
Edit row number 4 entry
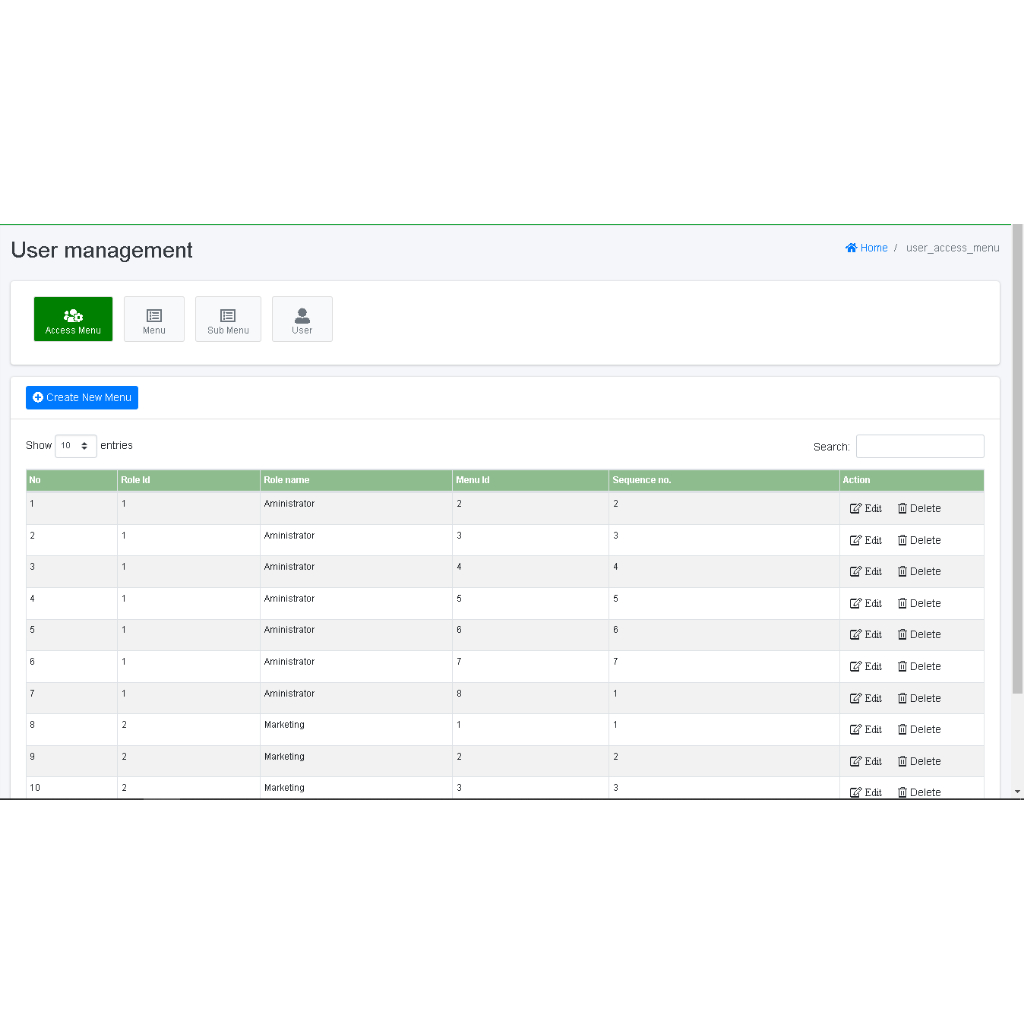pyautogui.click(x=865, y=603)
